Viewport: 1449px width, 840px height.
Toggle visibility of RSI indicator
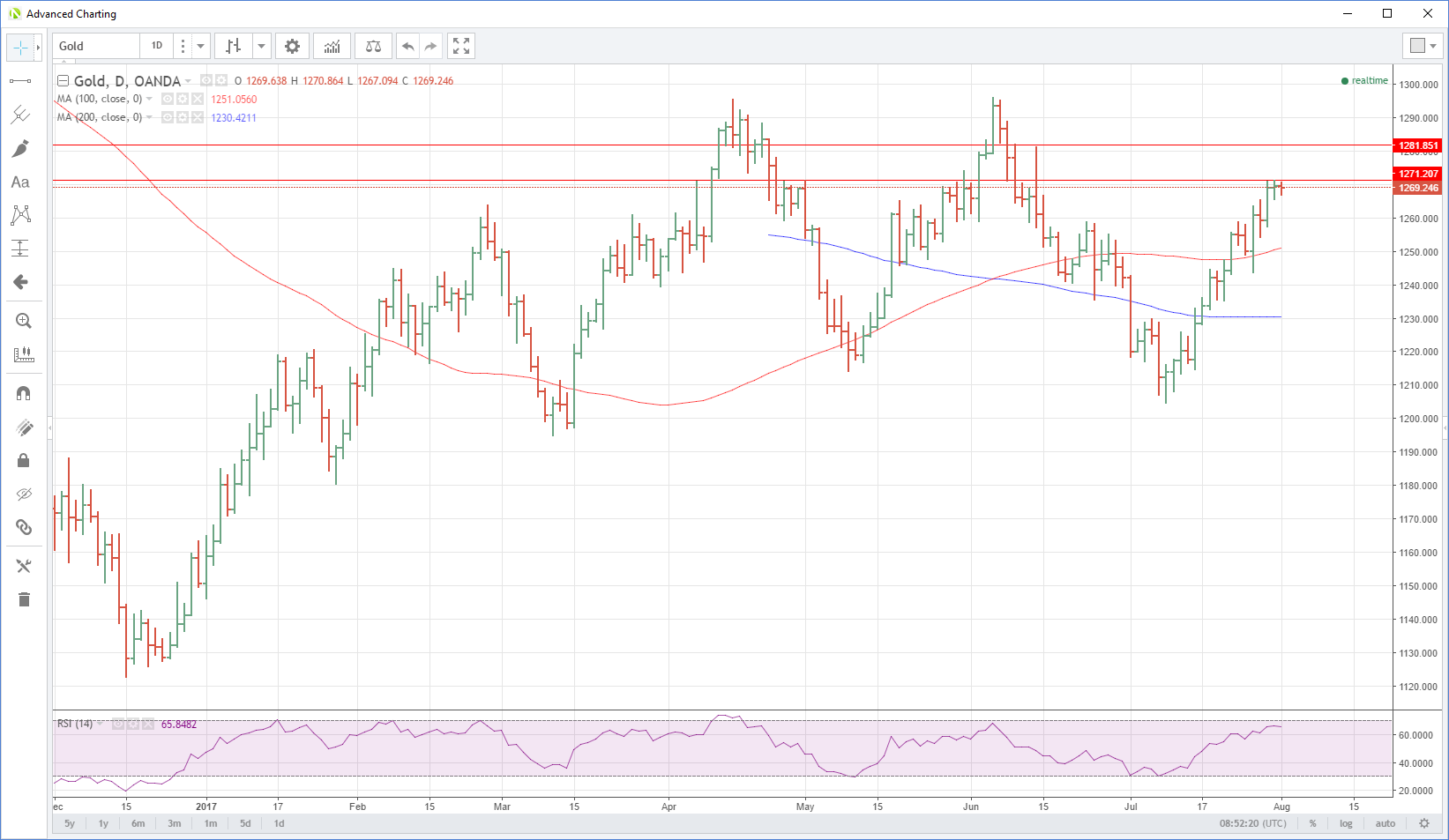(118, 724)
